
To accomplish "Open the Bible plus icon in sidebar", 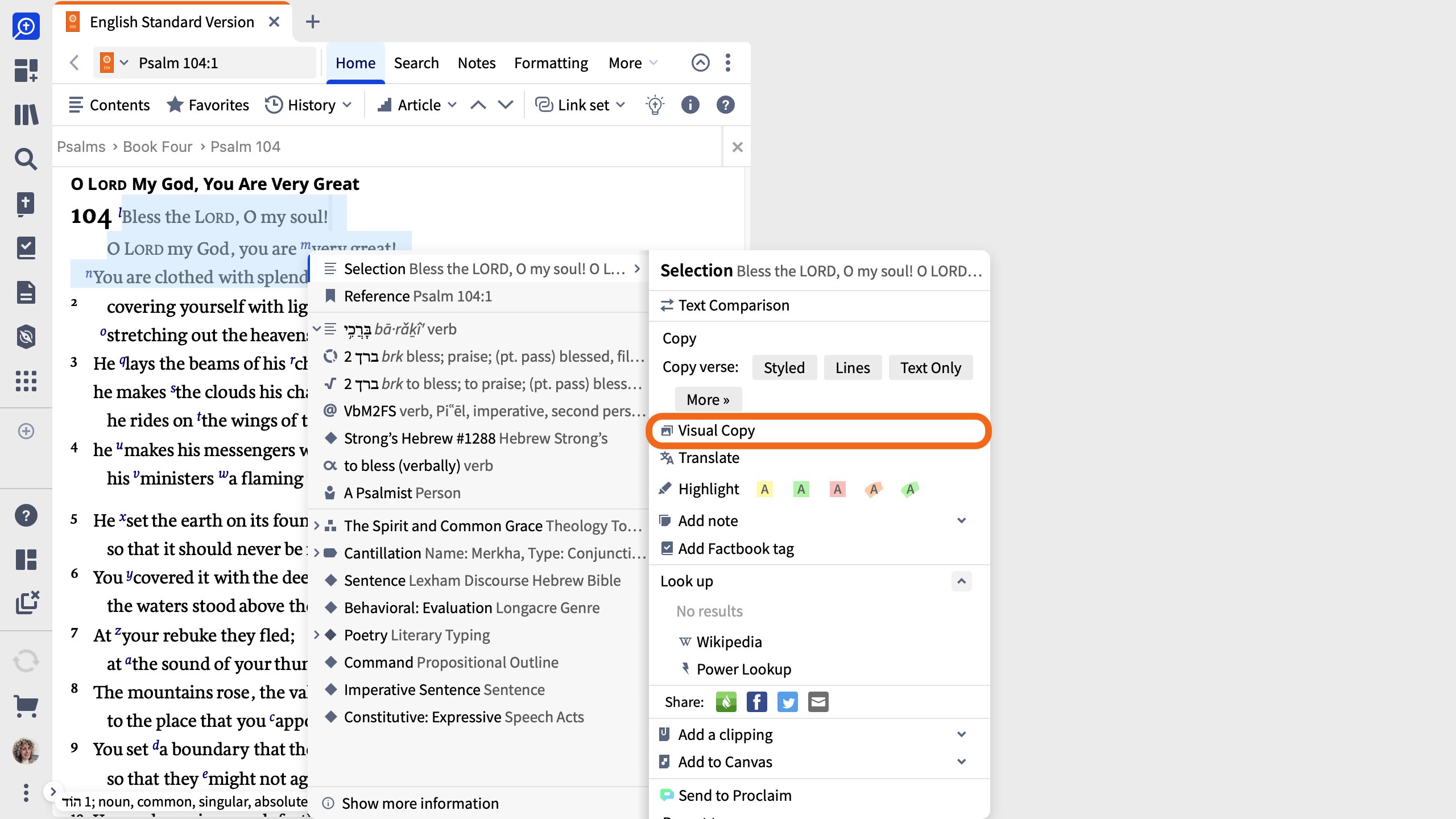I will pos(26,204).
